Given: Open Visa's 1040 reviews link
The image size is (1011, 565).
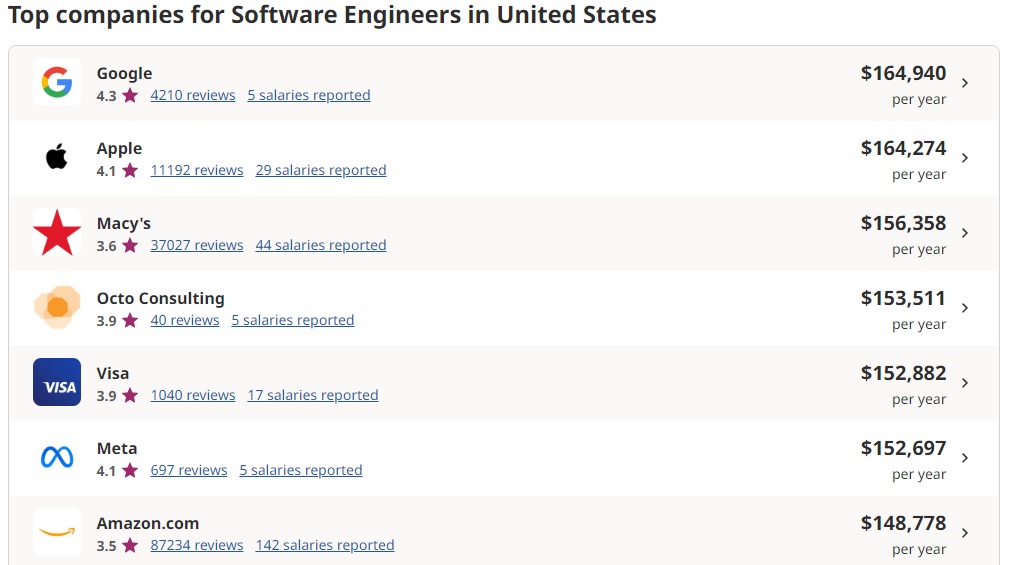Looking at the screenshot, I should point(193,395).
